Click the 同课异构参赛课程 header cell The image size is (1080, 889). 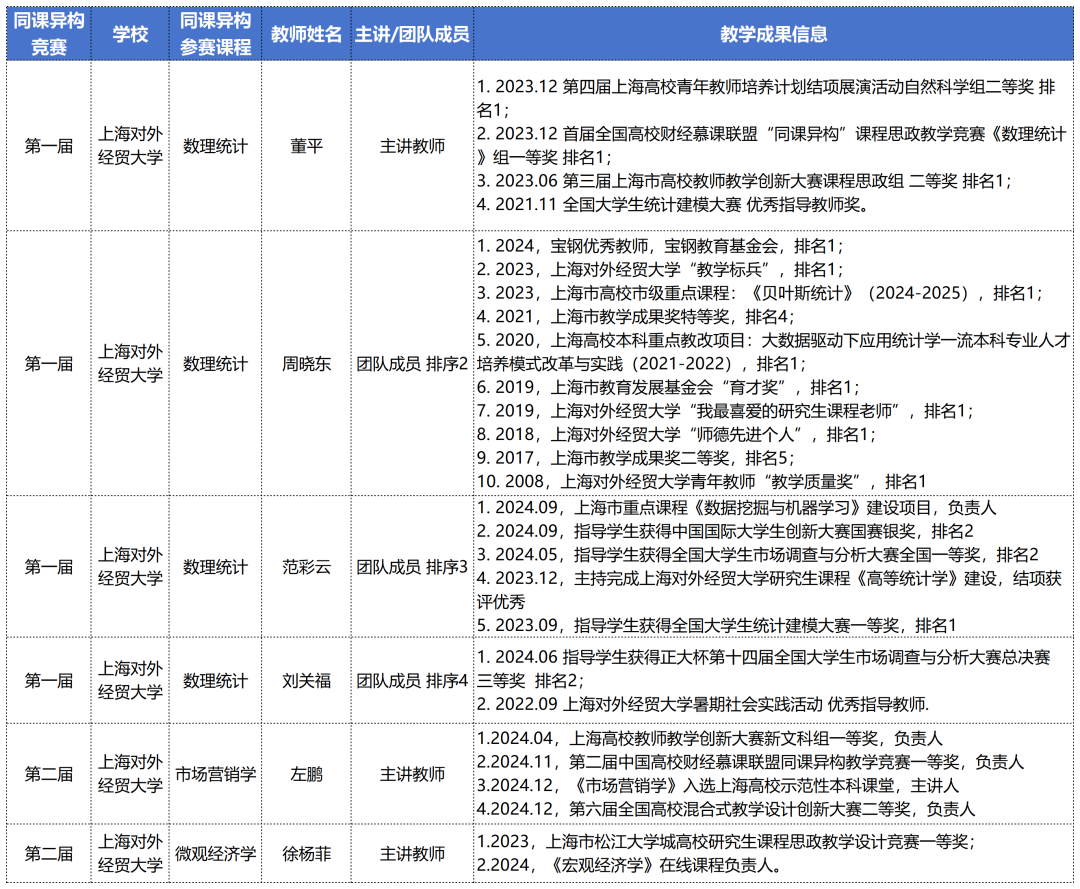coord(216,34)
